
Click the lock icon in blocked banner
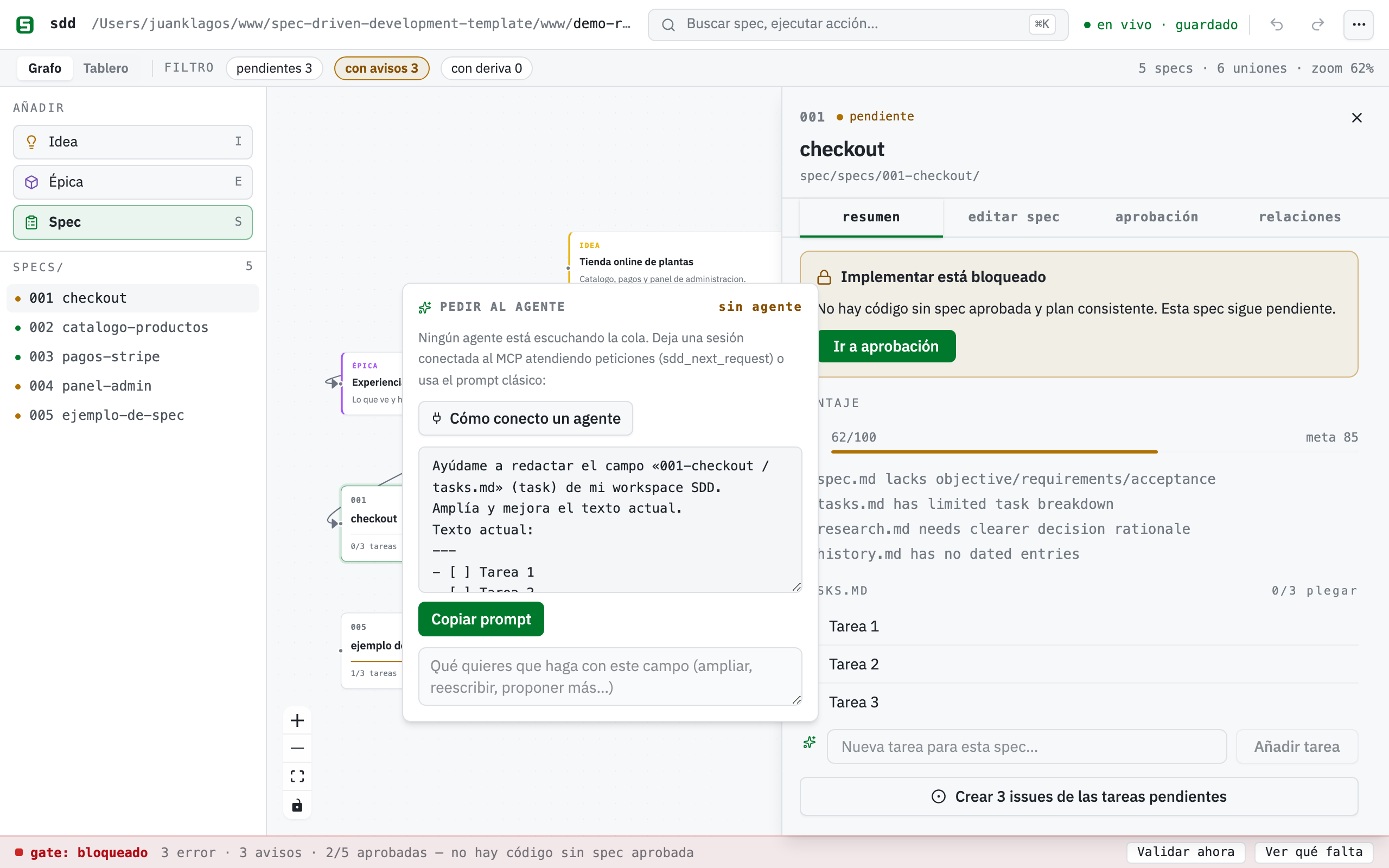824,277
